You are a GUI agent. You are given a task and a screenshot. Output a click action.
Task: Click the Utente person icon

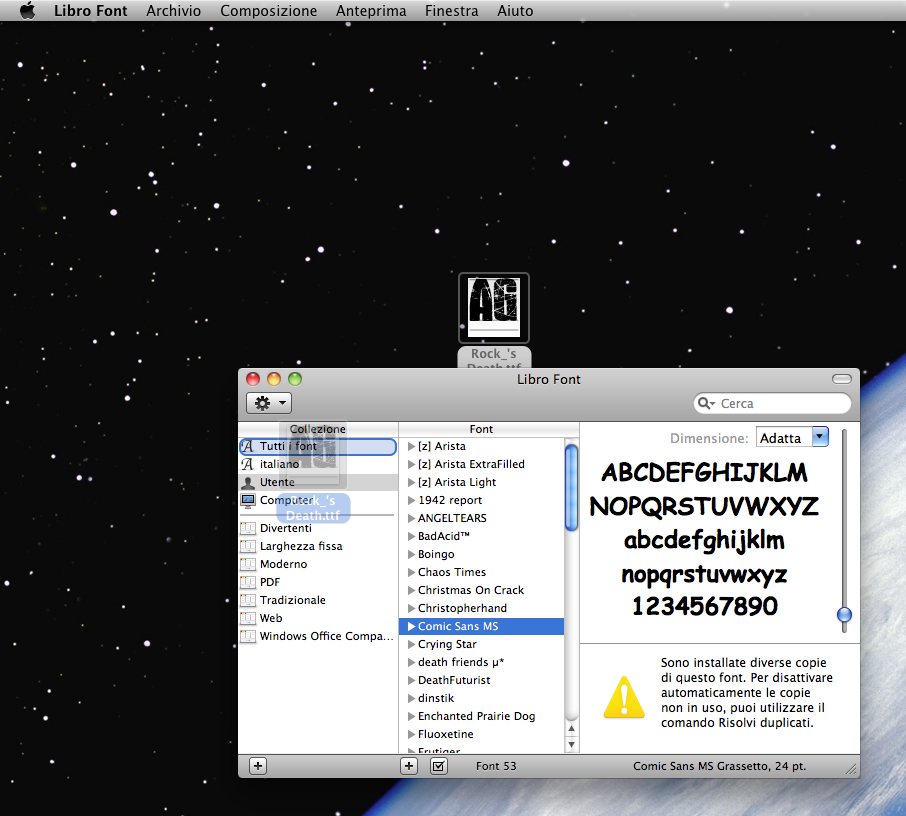tap(248, 482)
